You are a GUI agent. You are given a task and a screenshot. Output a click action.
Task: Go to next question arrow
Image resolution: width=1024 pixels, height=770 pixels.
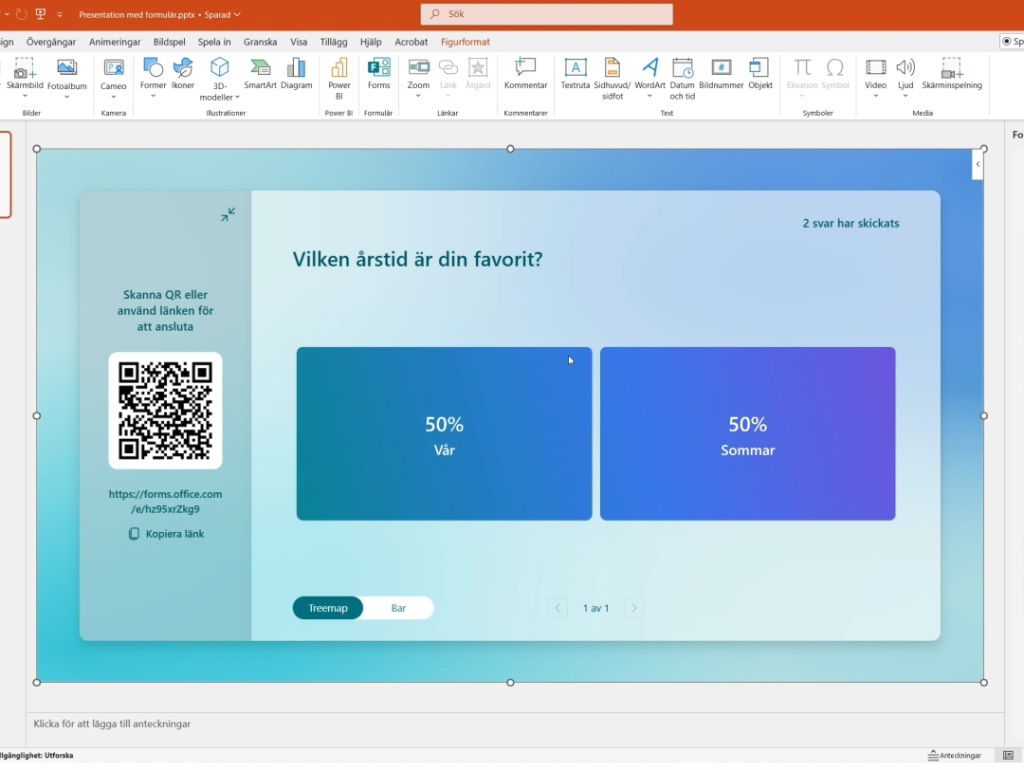tap(634, 608)
